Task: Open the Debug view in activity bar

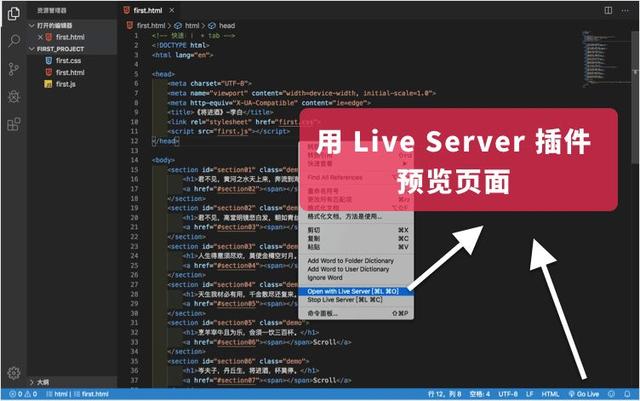Action: (14, 96)
